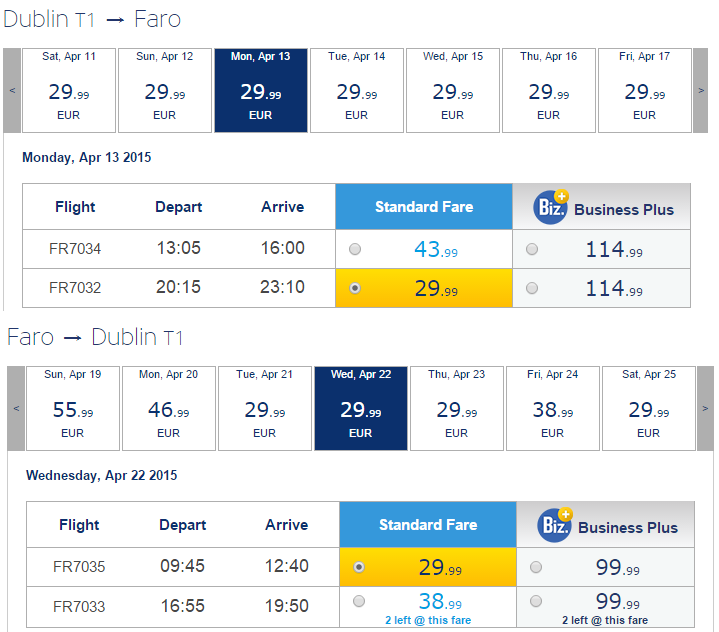Select FR7032 standard fare 29.99 radio
Image resolution: width=719 pixels, height=632 pixels.
tap(355, 288)
